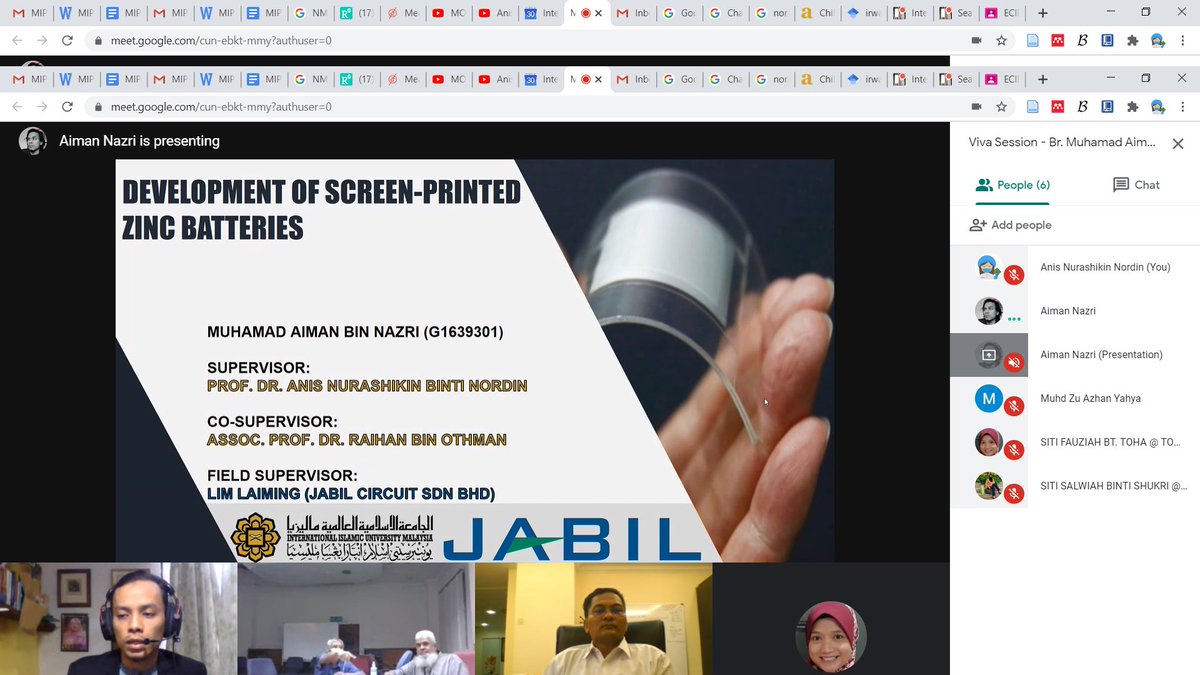1200x675 pixels.
Task: Click blue document extension in topmost toolbar
Action: click(x=1033, y=41)
